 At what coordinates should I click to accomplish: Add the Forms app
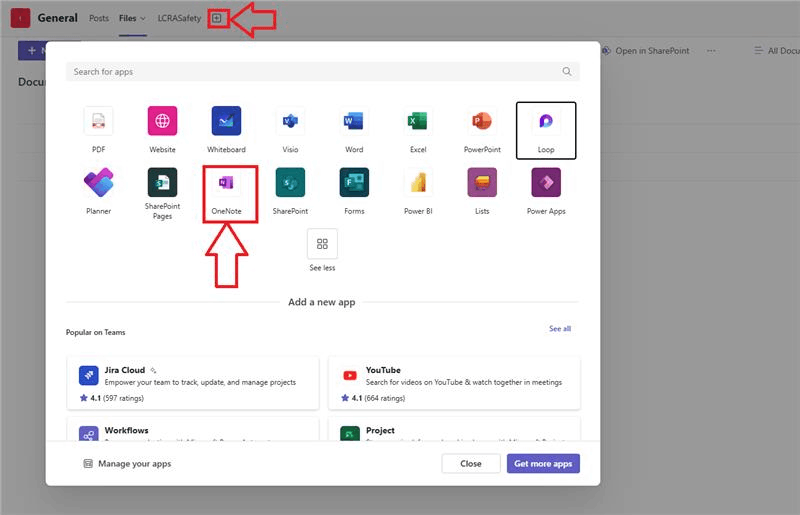coord(354,182)
